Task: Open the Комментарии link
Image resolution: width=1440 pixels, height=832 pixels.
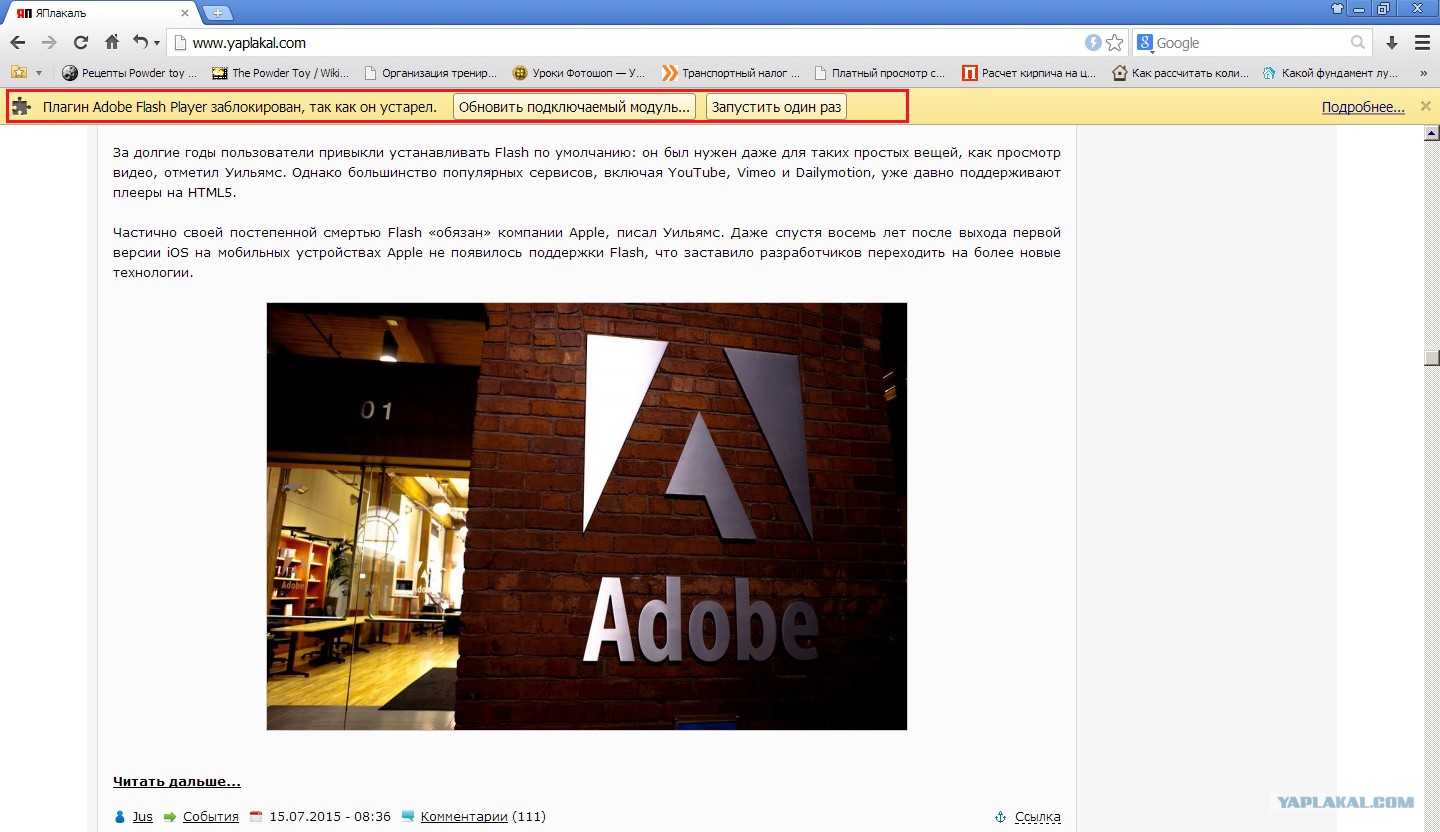Action: (x=464, y=817)
